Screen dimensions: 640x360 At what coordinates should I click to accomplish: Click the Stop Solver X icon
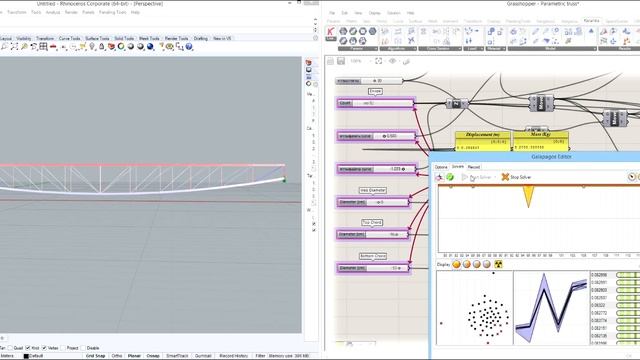[x=505, y=177]
